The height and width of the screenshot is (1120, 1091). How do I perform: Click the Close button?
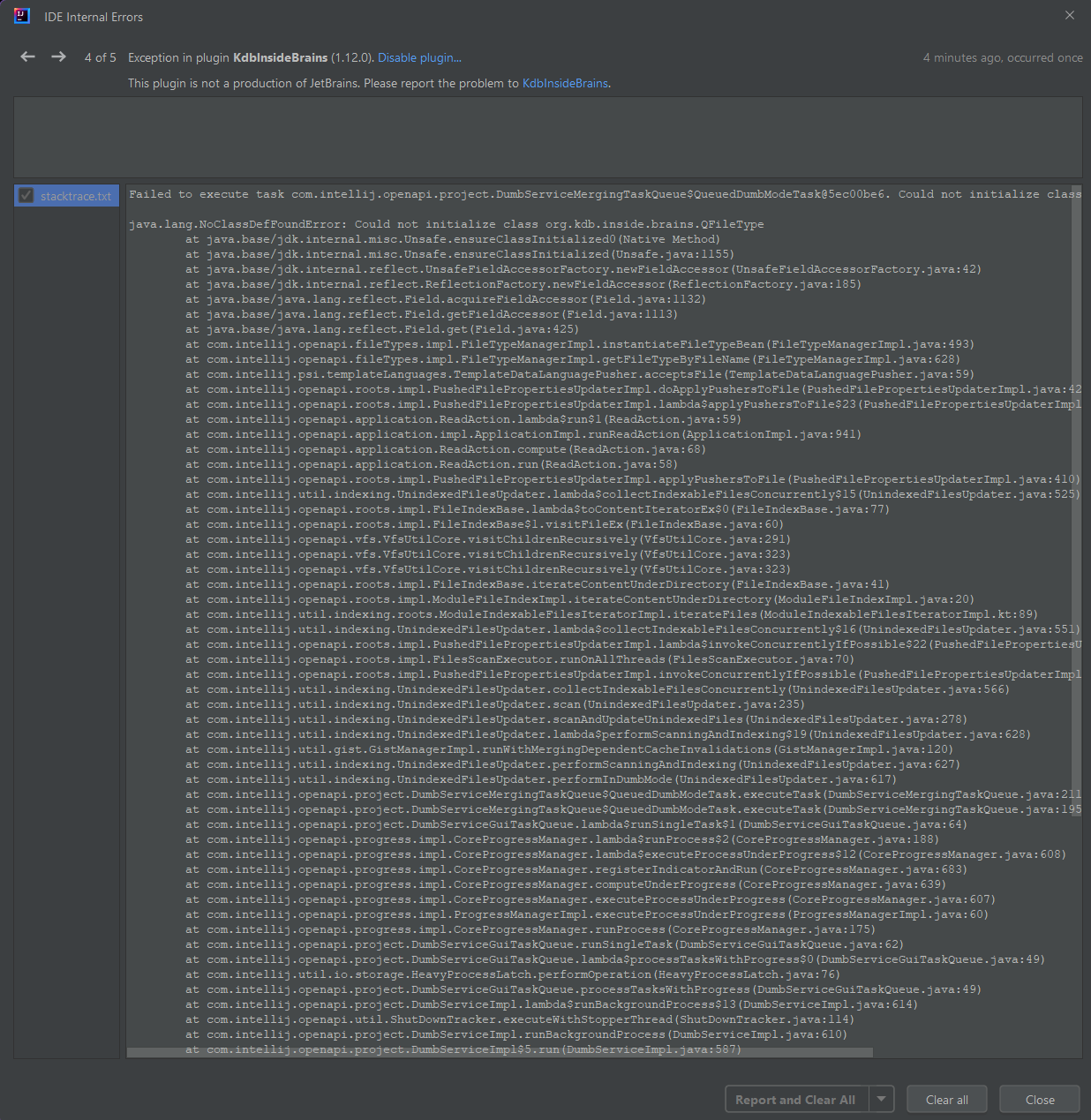coord(1040,1099)
